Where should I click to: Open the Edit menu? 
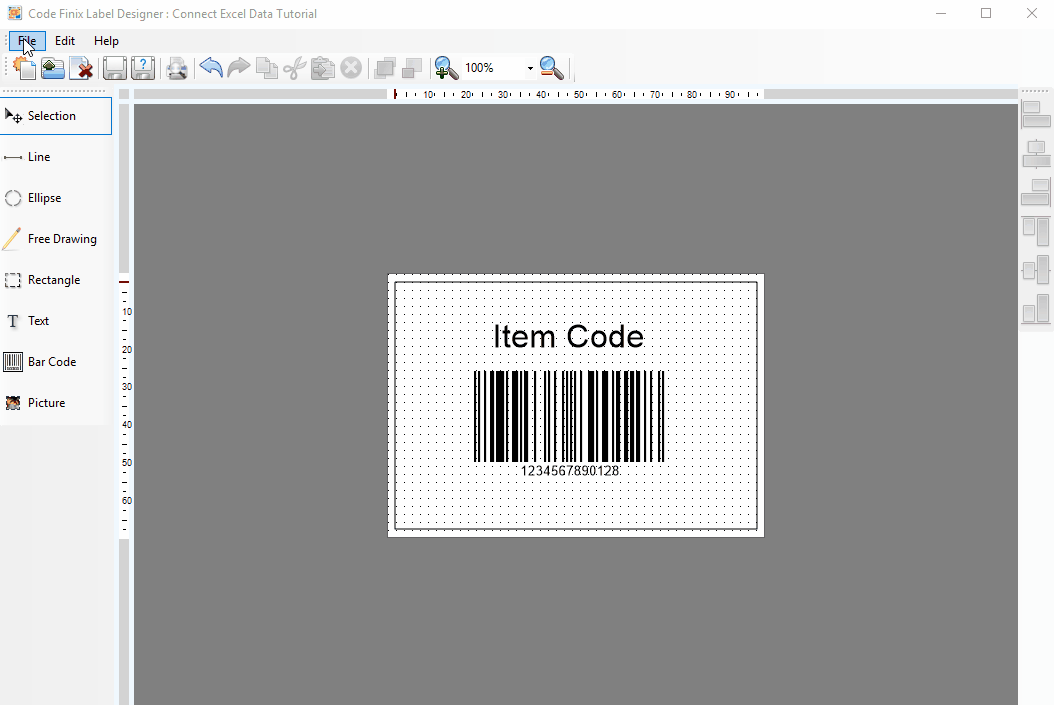[x=65, y=41]
